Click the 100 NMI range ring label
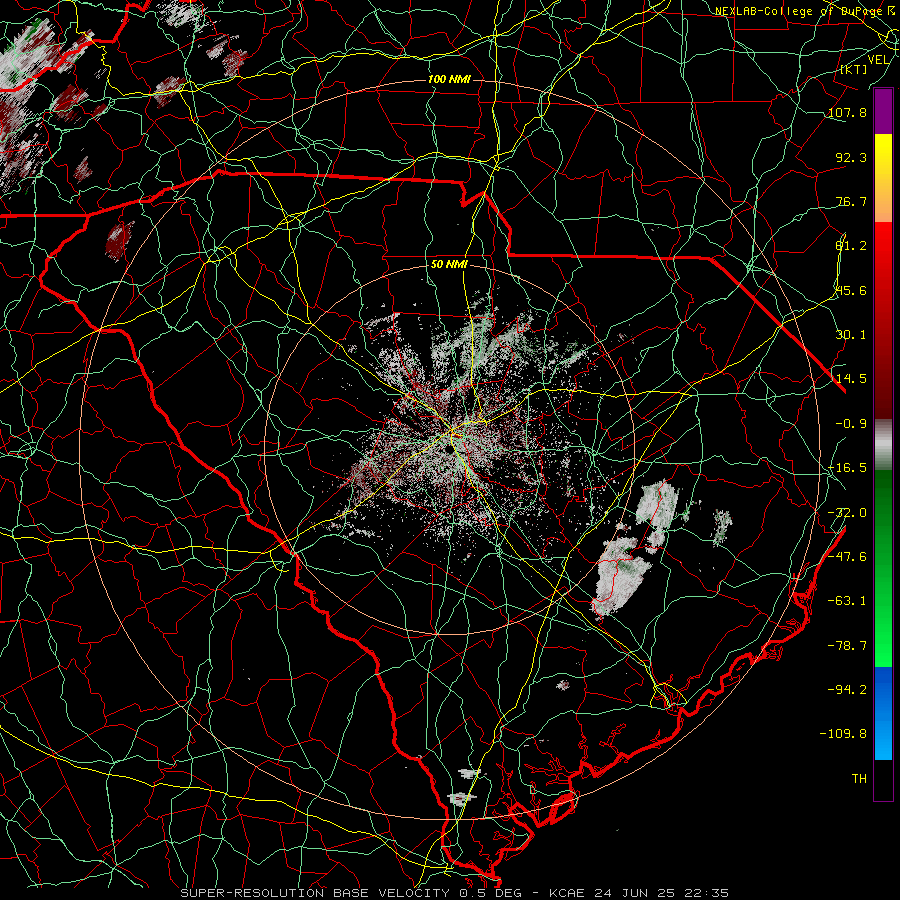 (x=449, y=79)
